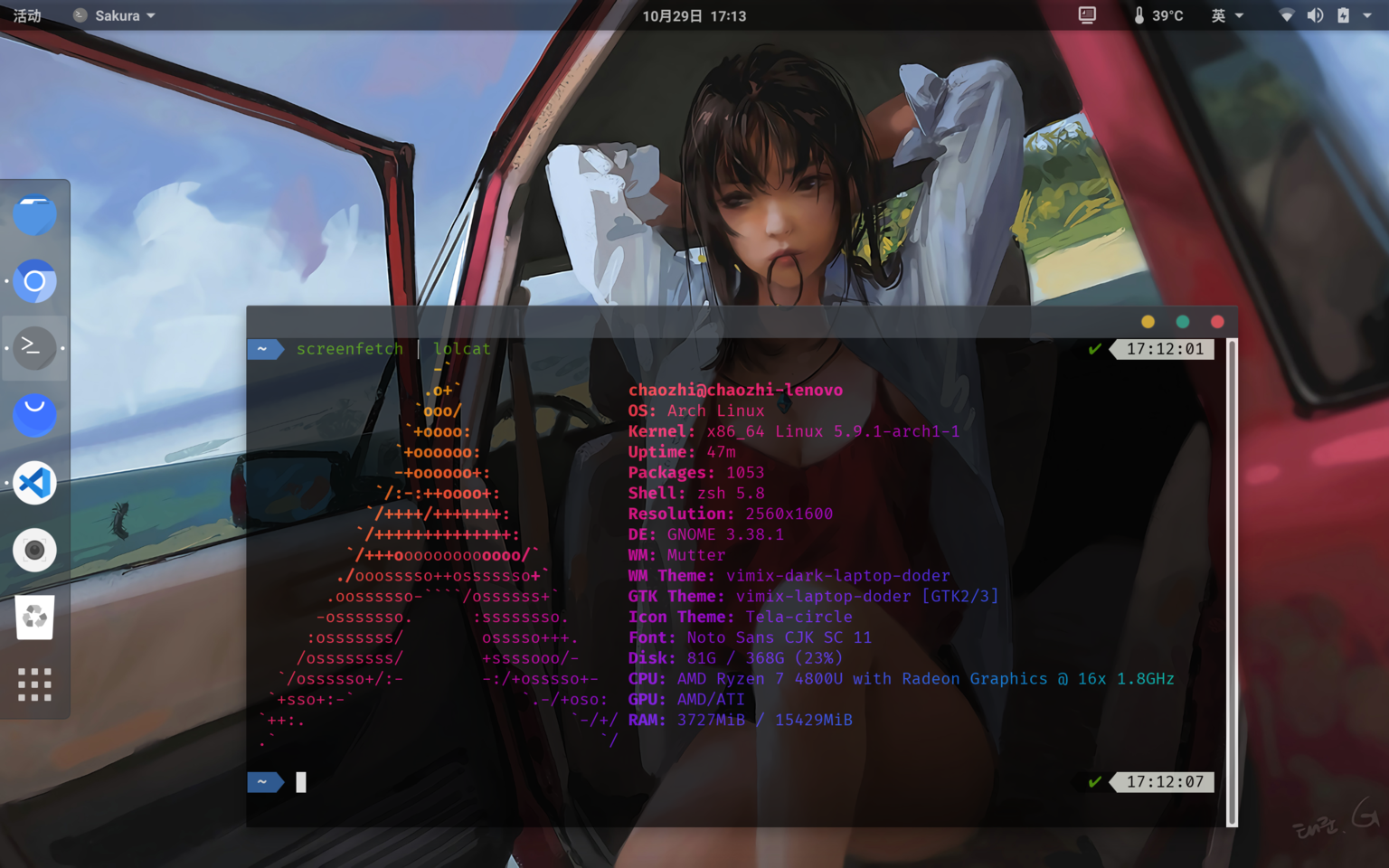
Task: Click the CPU AMD Ryzen 7 4800U line
Action: click(x=902, y=679)
